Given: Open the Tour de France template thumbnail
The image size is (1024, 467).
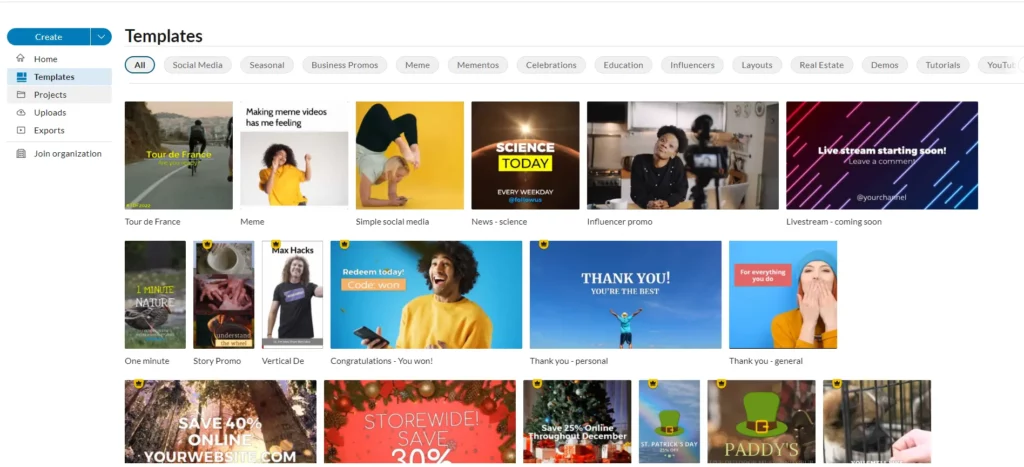Looking at the screenshot, I should (x=178, y=155).
